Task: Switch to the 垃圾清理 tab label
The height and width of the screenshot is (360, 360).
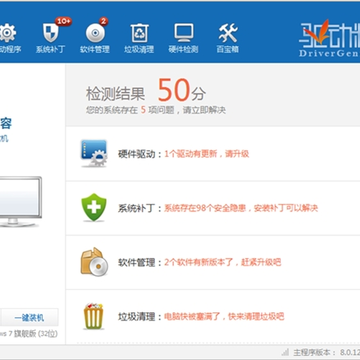Action: [x=139, y=50]
